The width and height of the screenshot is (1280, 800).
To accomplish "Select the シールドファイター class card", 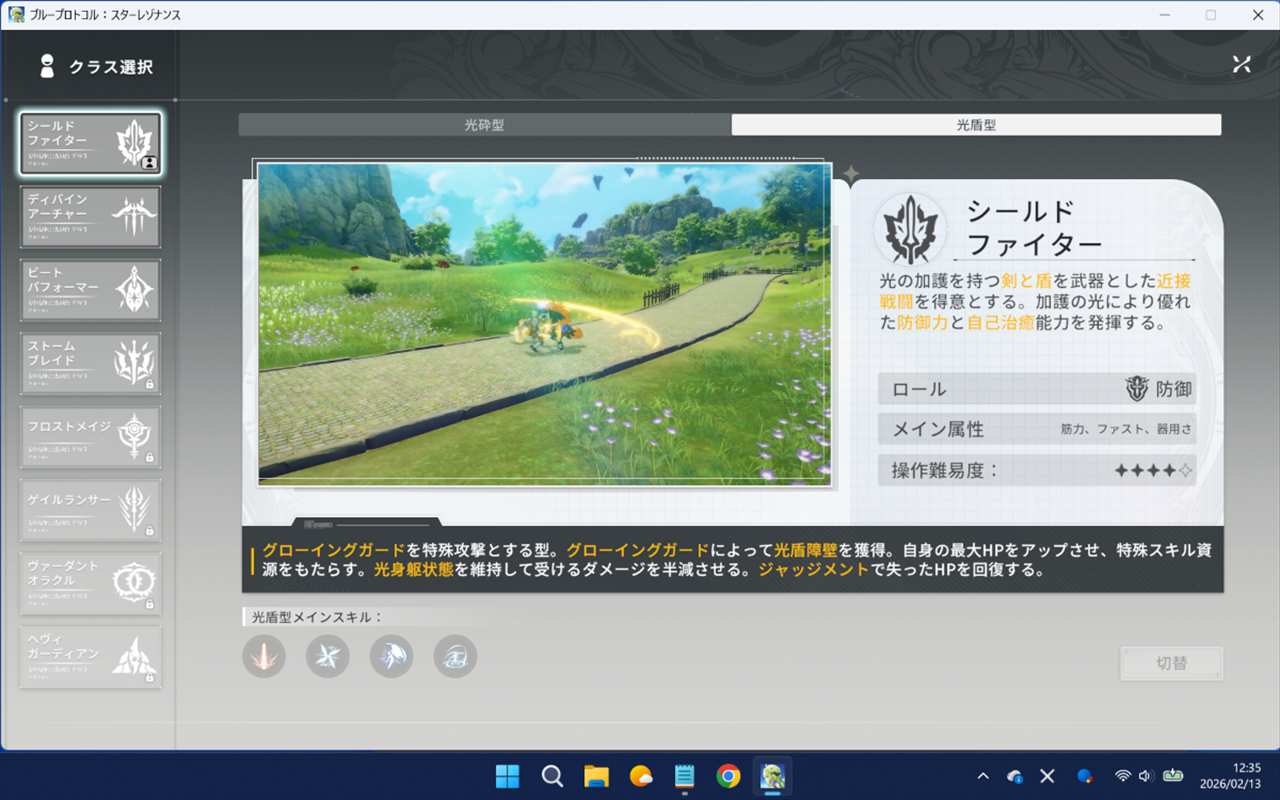I will coord(90,144).
